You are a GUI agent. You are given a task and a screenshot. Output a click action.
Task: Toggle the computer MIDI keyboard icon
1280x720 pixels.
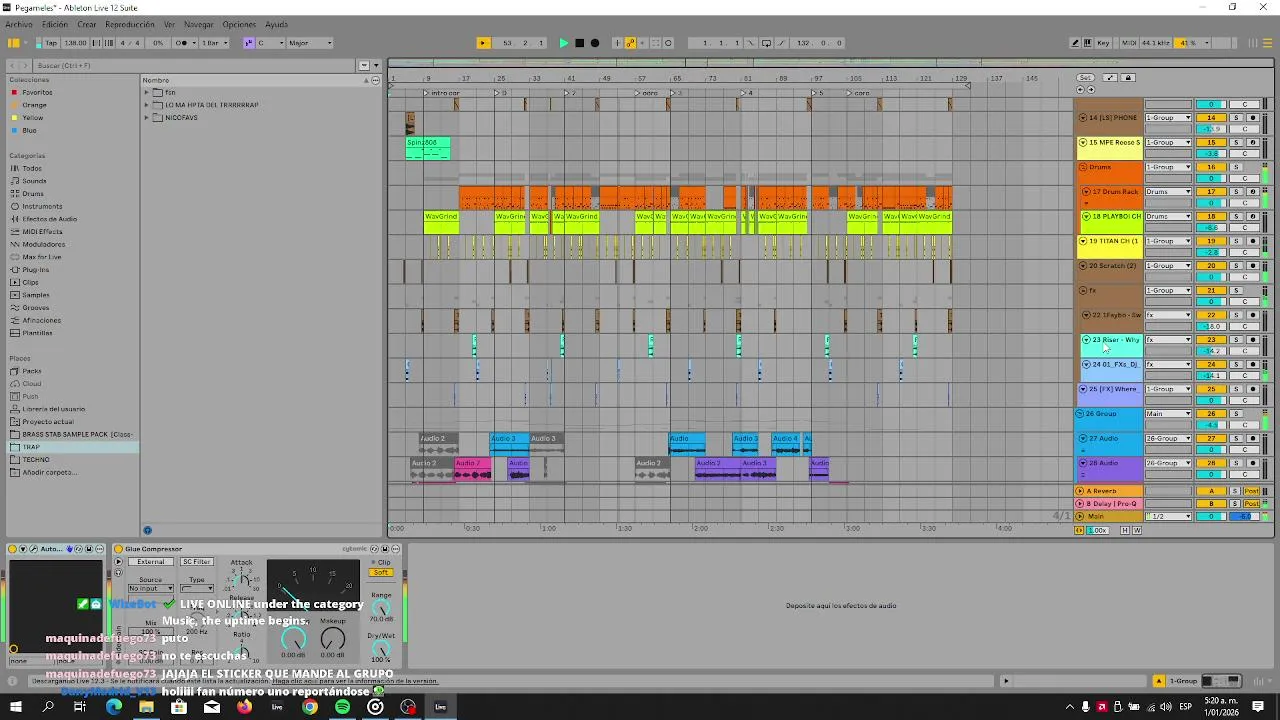1088,43
